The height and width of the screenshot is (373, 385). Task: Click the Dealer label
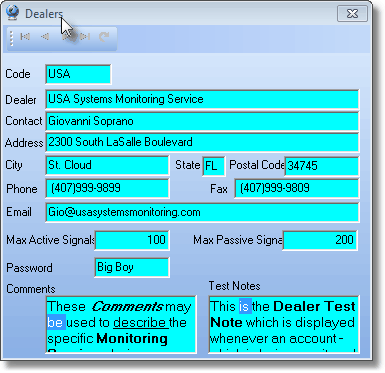click(21, 100)
